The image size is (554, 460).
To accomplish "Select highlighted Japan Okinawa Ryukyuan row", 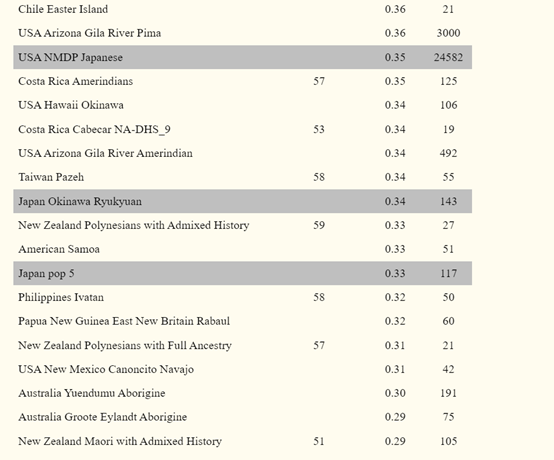I will pos(243,201).
